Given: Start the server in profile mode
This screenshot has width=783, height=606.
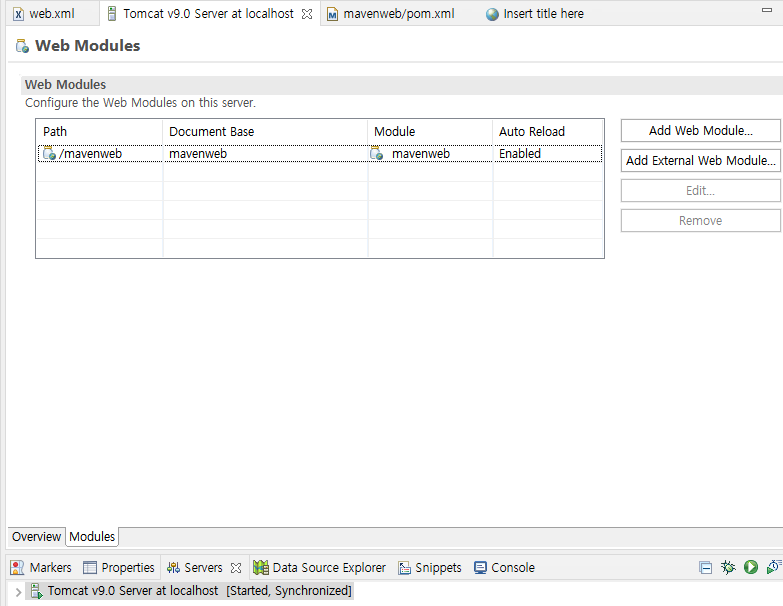Looking at the screenshot, I should pos(774,567).
